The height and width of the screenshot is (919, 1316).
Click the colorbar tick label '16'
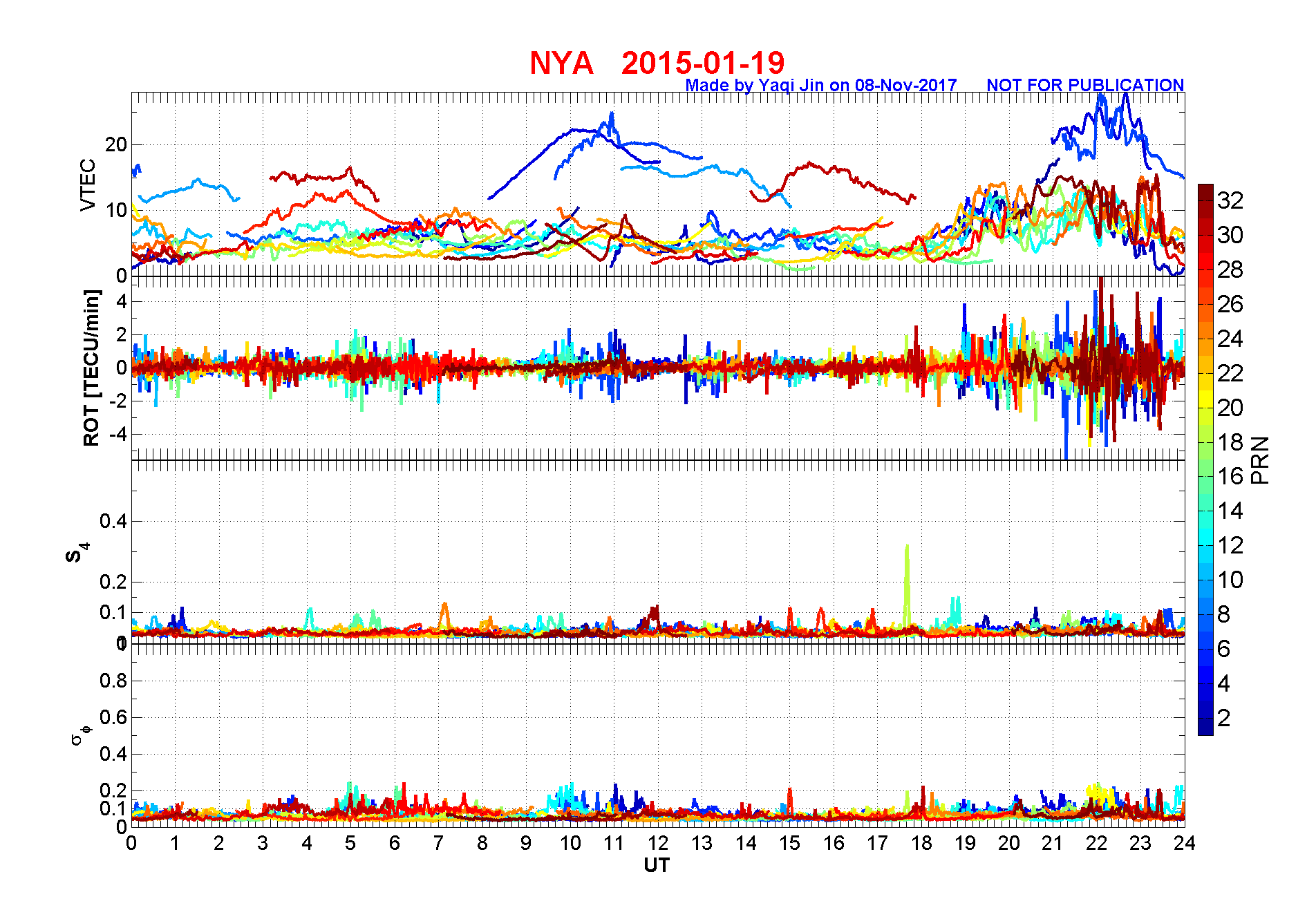[x=1230, y=476]
